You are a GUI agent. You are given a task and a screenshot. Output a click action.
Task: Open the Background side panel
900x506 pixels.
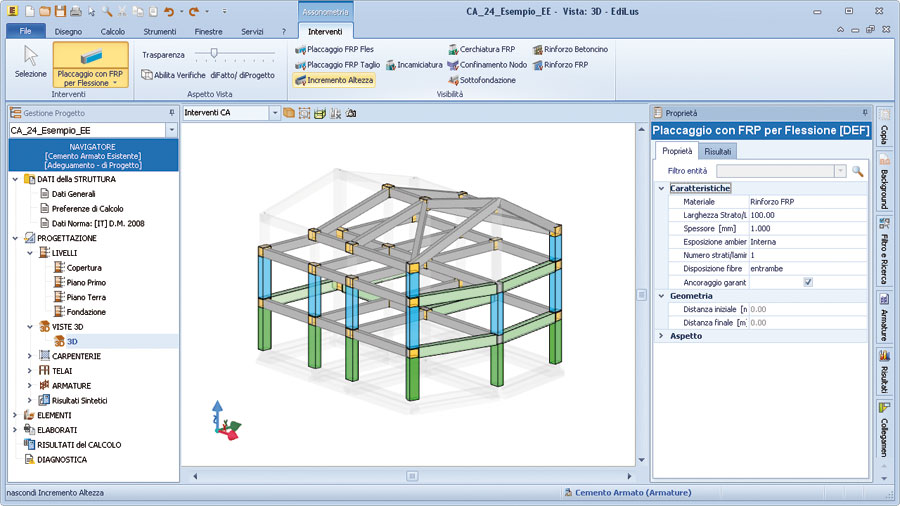(x=884, y=183)
